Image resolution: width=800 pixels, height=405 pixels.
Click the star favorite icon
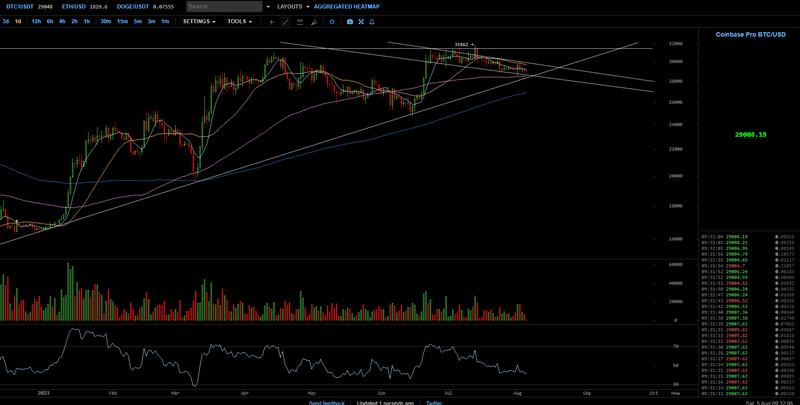[332, 22]
